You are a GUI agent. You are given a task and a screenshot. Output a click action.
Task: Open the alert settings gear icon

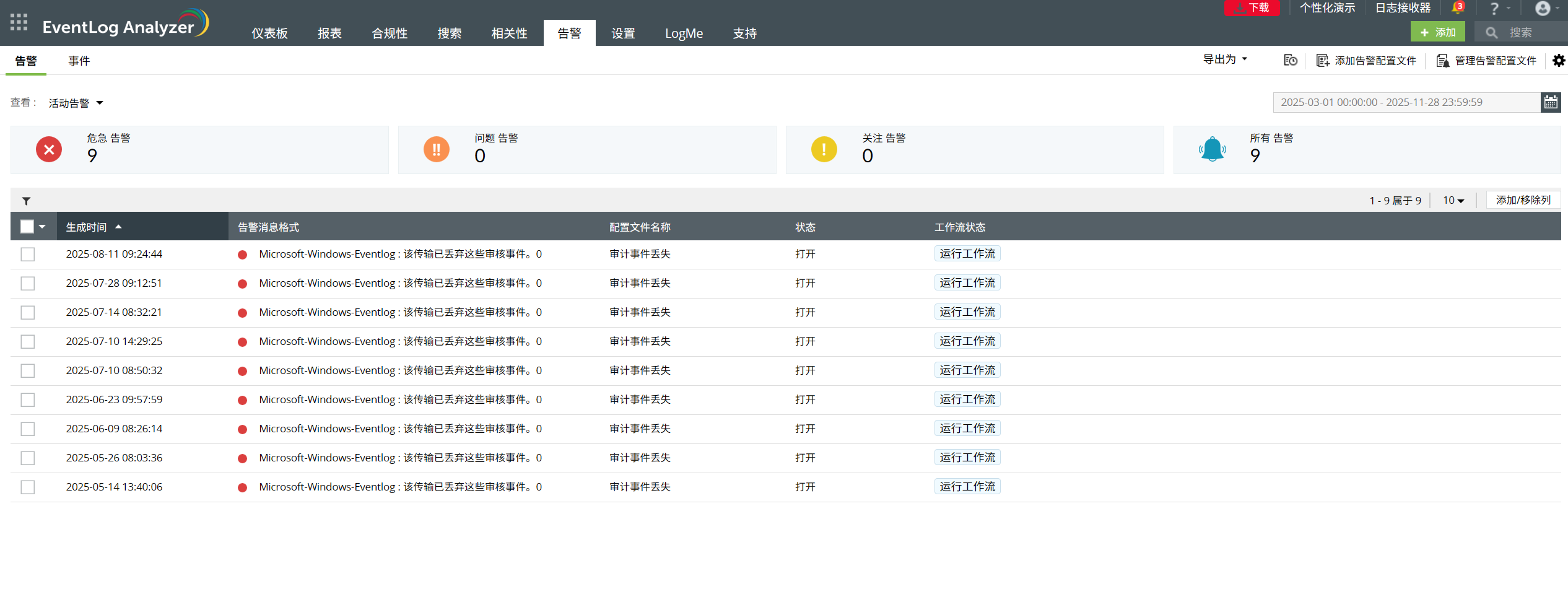[1559, 61]
